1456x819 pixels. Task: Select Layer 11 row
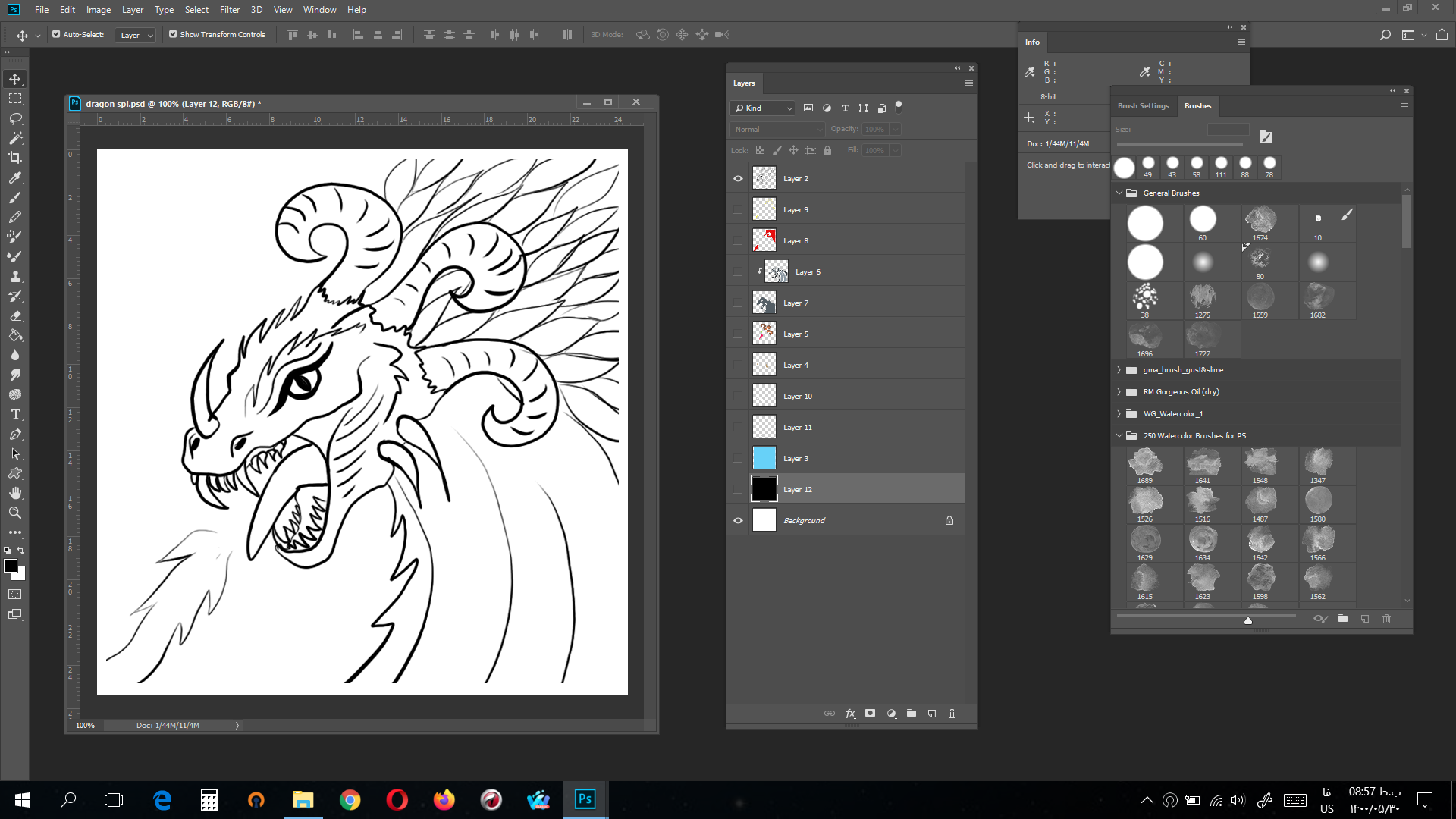tap(858, 428)
